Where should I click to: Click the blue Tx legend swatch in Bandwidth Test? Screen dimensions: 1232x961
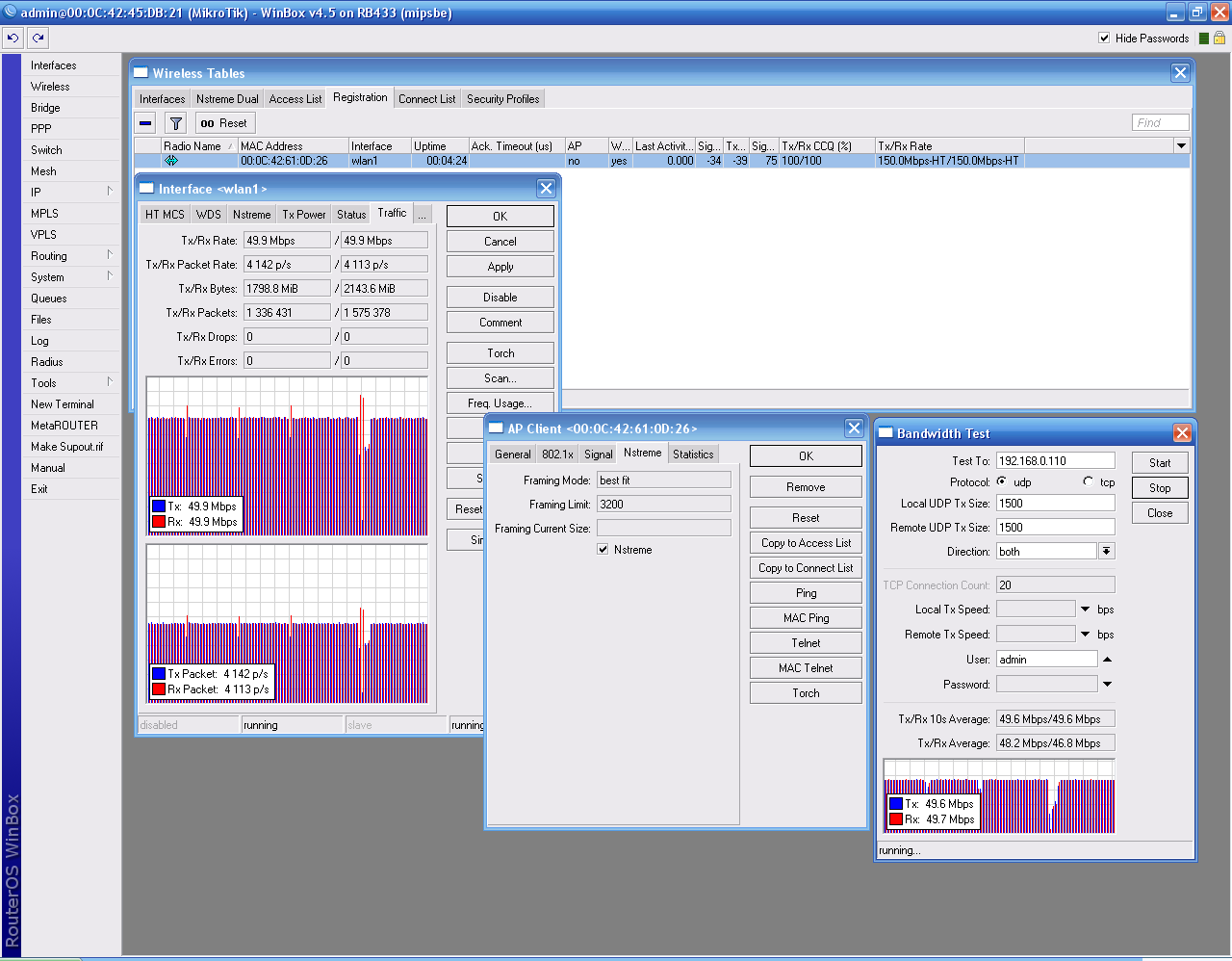[x=895, y=804]
